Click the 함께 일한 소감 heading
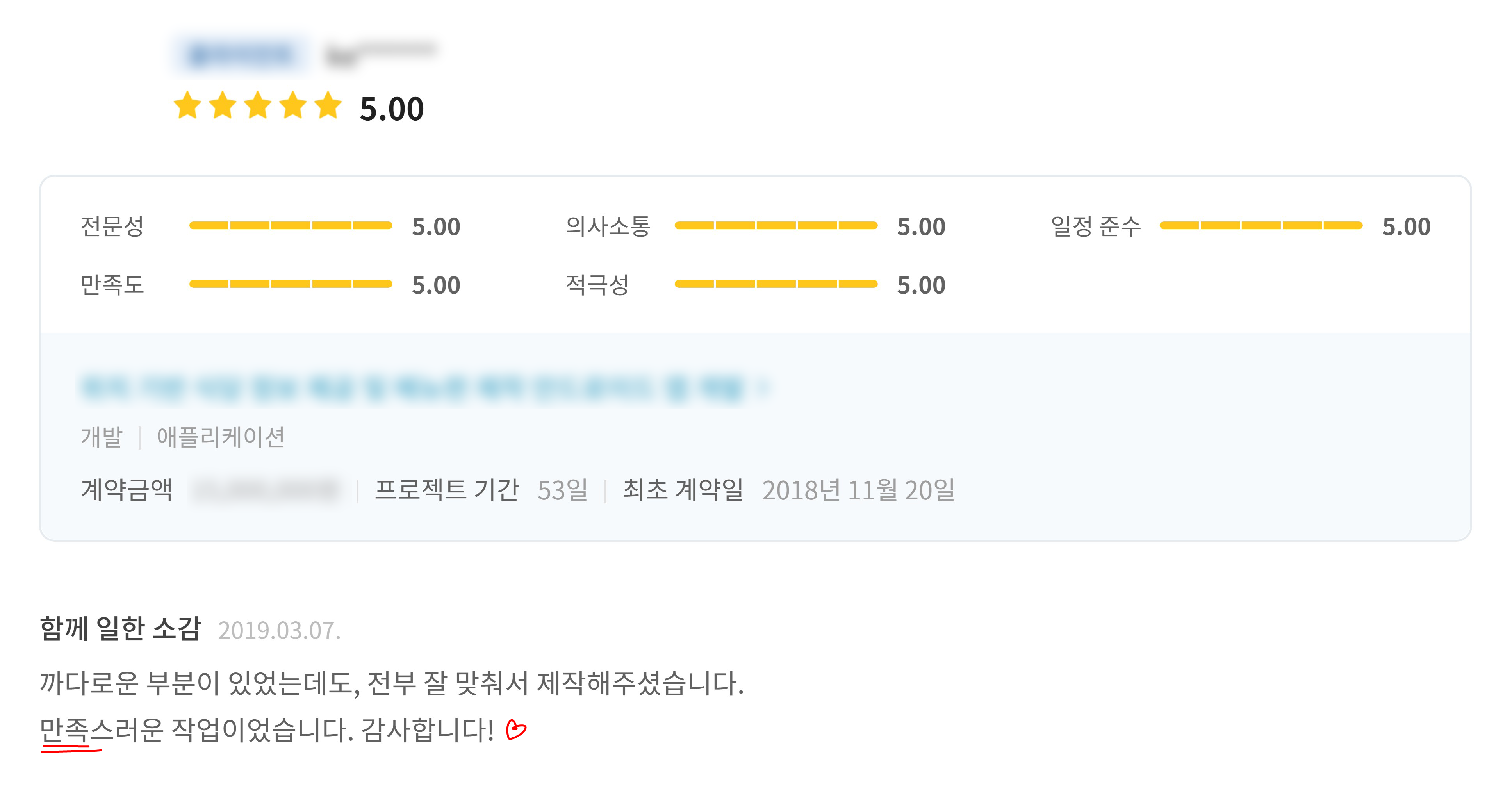Image resolution: width=1512 pixels, height=790 pixels. 120,629
